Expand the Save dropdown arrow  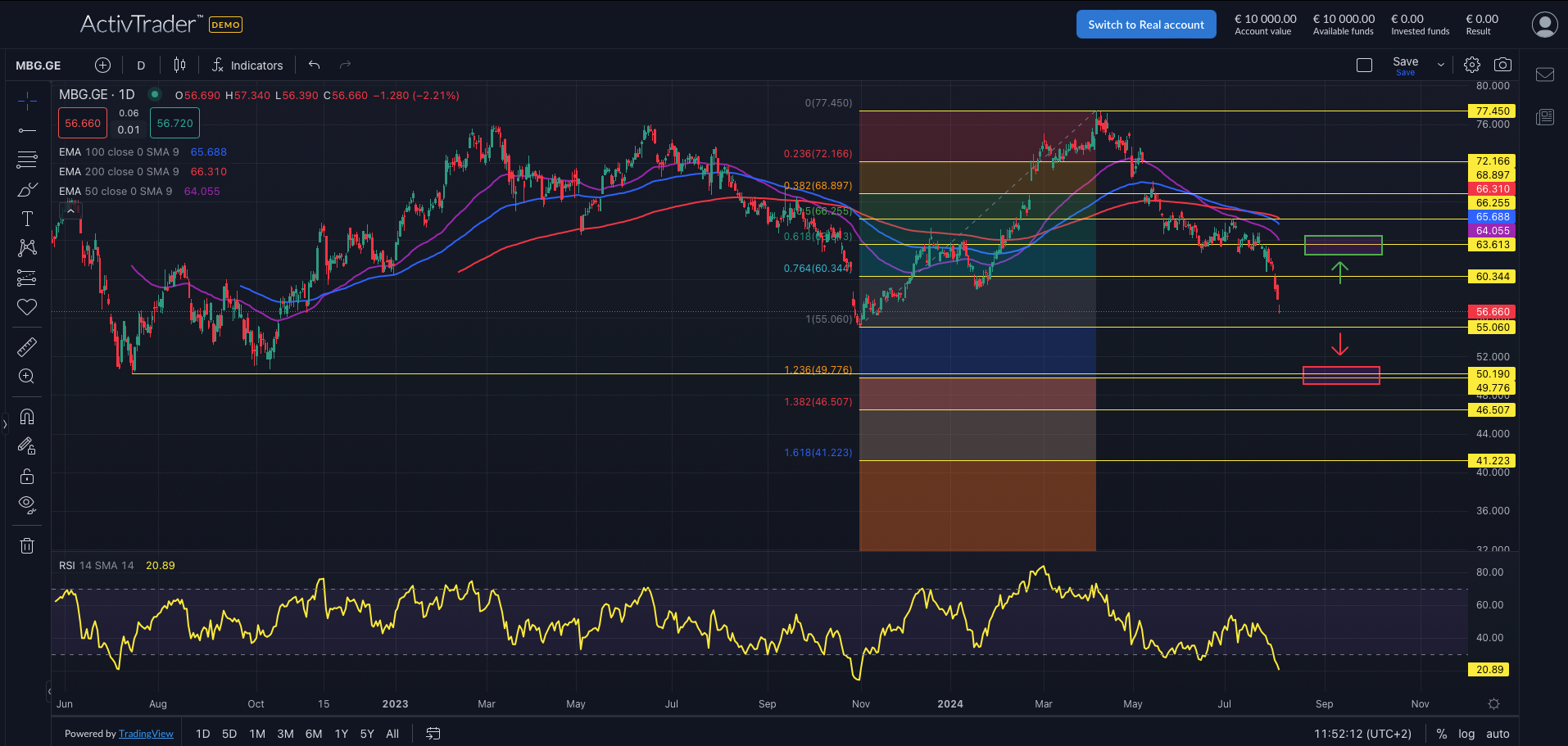click(x=1441, y=66)
